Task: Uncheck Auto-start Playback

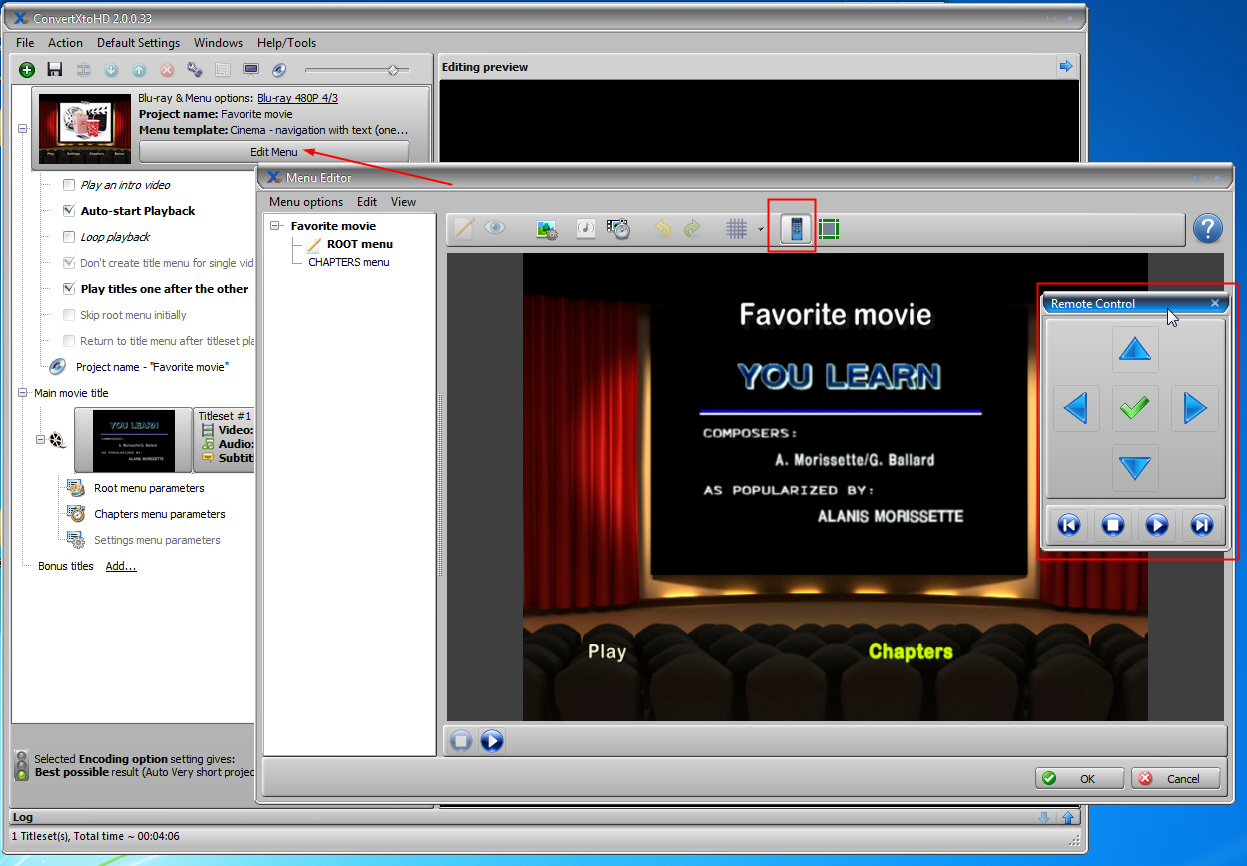Action: 69,211
